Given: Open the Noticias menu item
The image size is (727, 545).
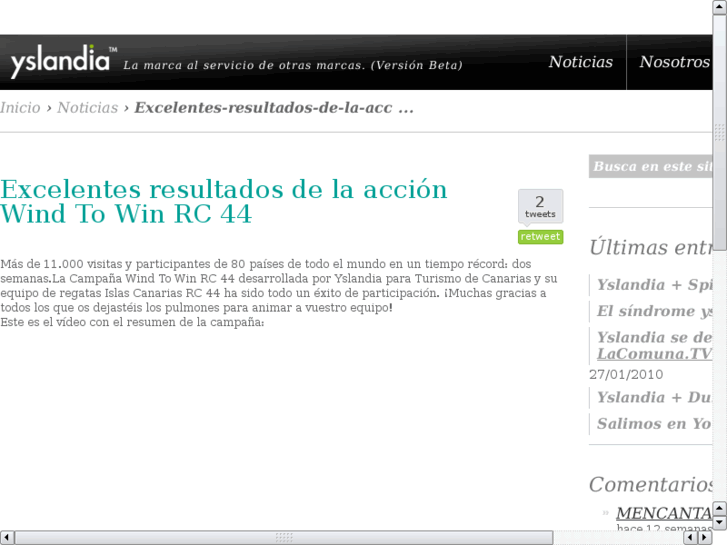Looking at the screenshot, I should (x=580, y=62).
